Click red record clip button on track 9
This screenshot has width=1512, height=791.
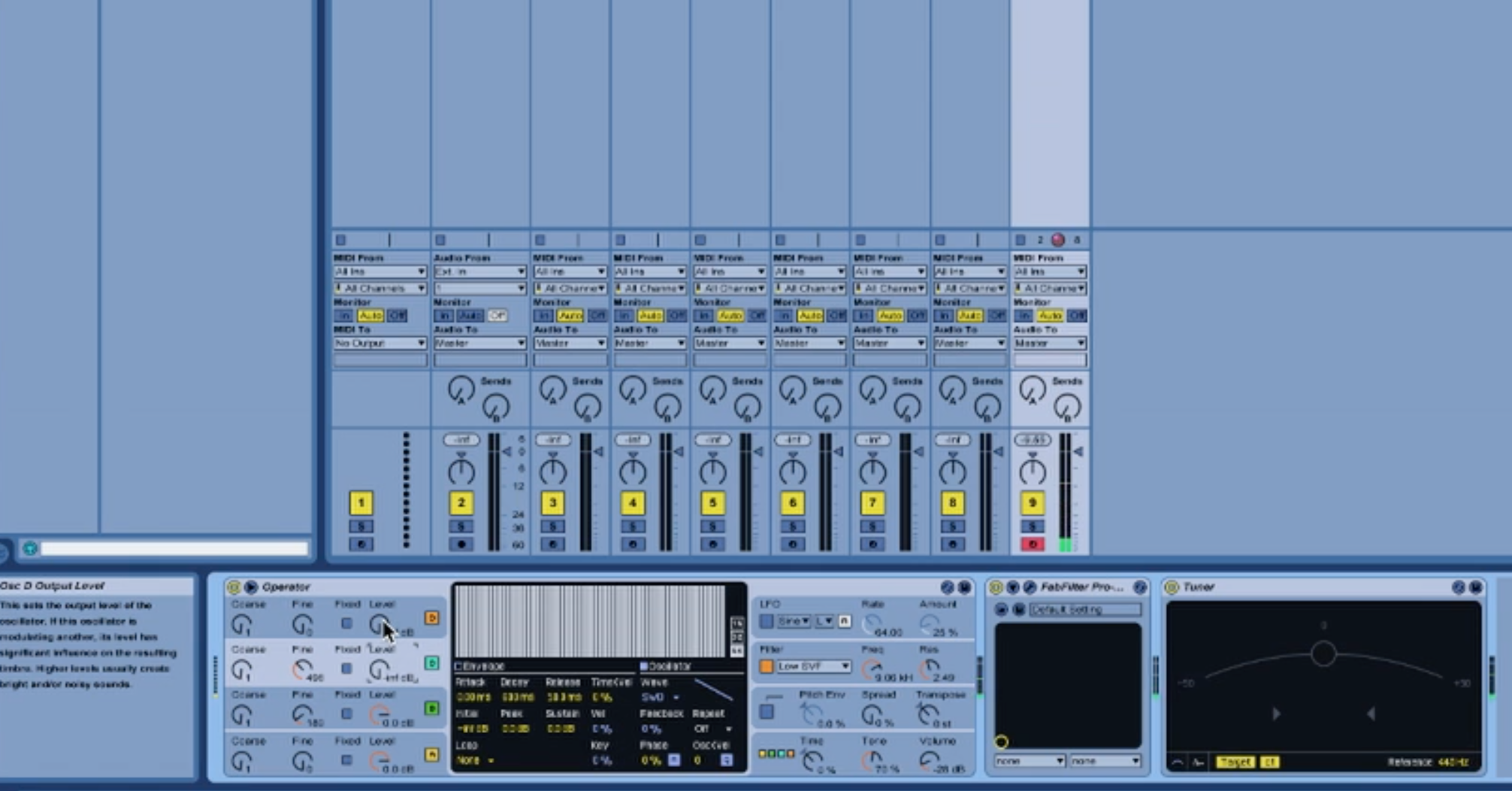1058,240
